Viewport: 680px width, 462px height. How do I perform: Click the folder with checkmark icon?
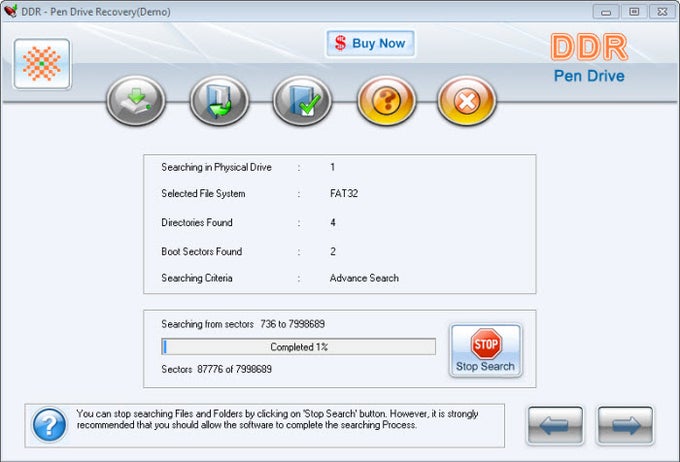point(302,101)
